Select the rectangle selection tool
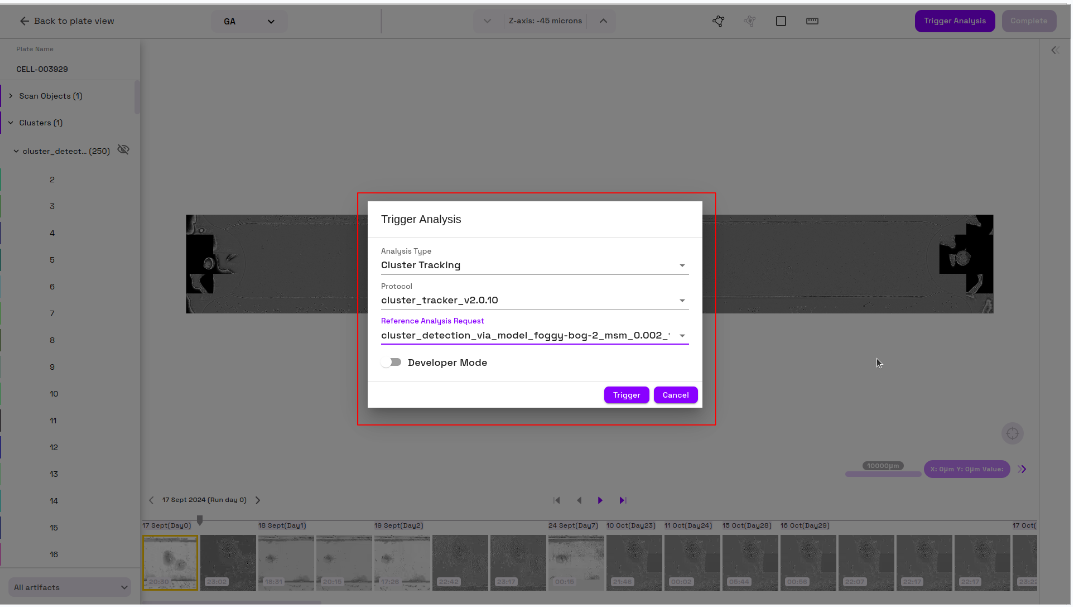The height and width of the screenshot is (607, 1073). tap(780, 21)
